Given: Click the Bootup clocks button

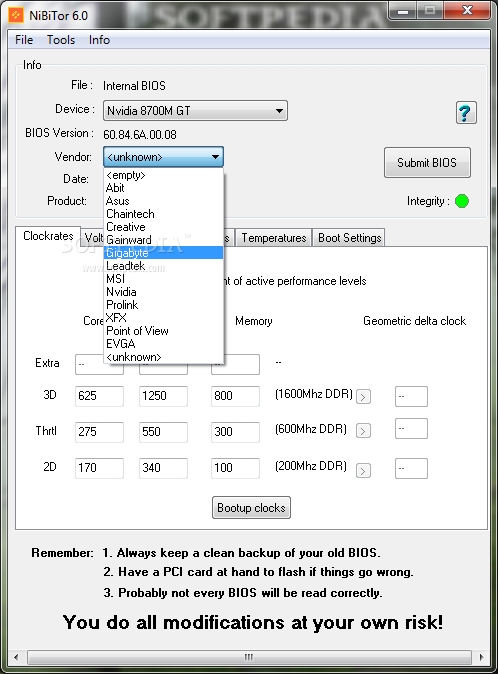Looking at the screenshot, I should coord(251,508).
